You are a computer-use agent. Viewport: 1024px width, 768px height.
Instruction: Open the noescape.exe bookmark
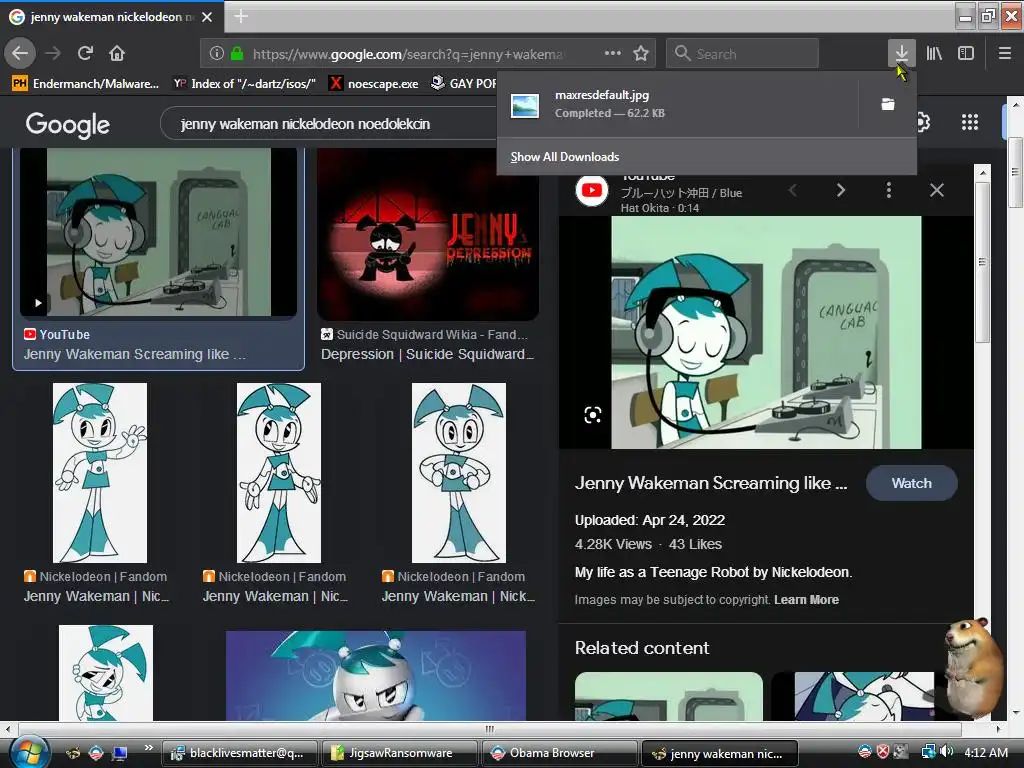[374, 84]
